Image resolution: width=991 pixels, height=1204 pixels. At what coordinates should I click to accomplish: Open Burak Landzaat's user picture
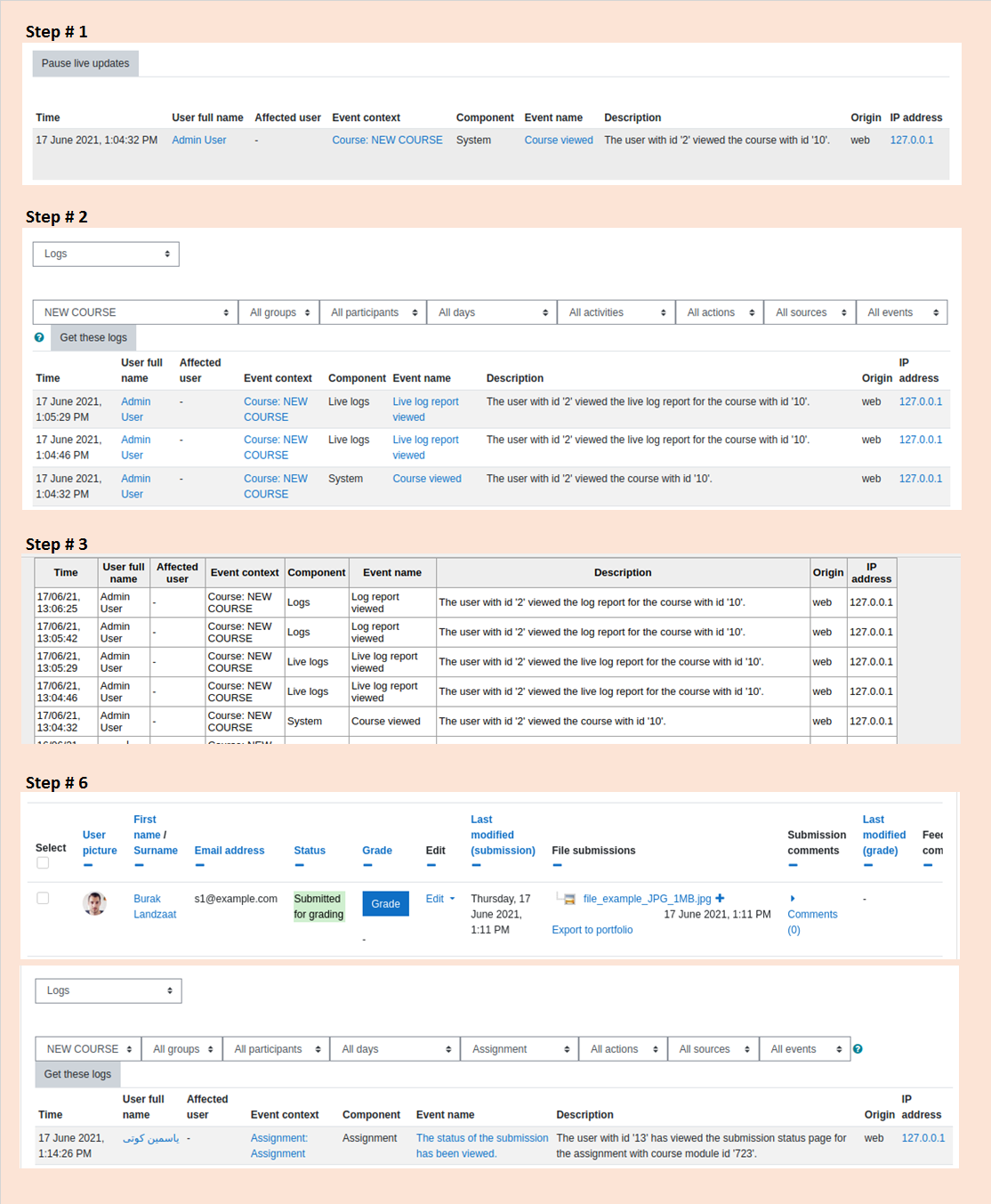(x=94, y=903)
